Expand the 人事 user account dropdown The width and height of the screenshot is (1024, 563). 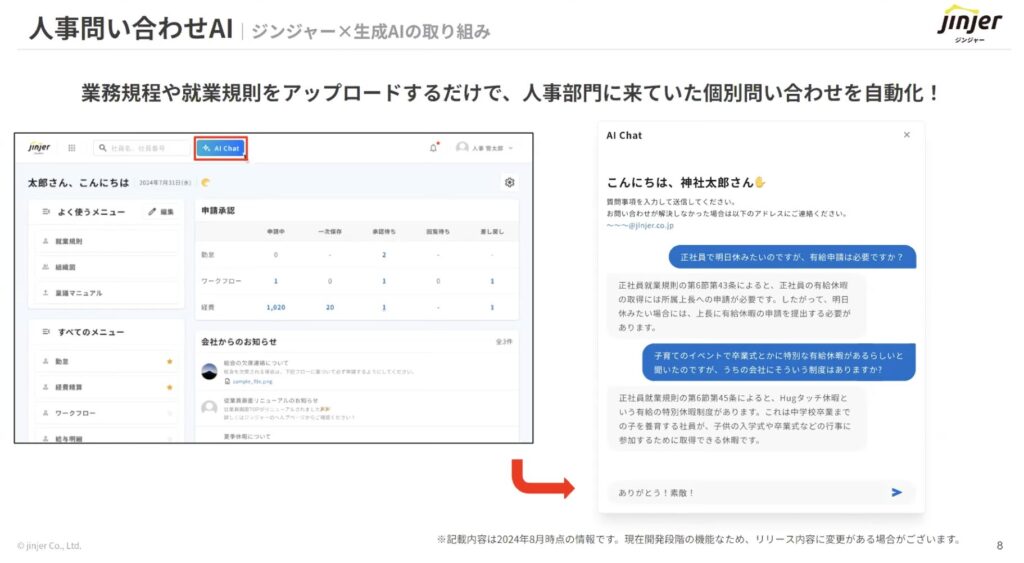[511, 148]
